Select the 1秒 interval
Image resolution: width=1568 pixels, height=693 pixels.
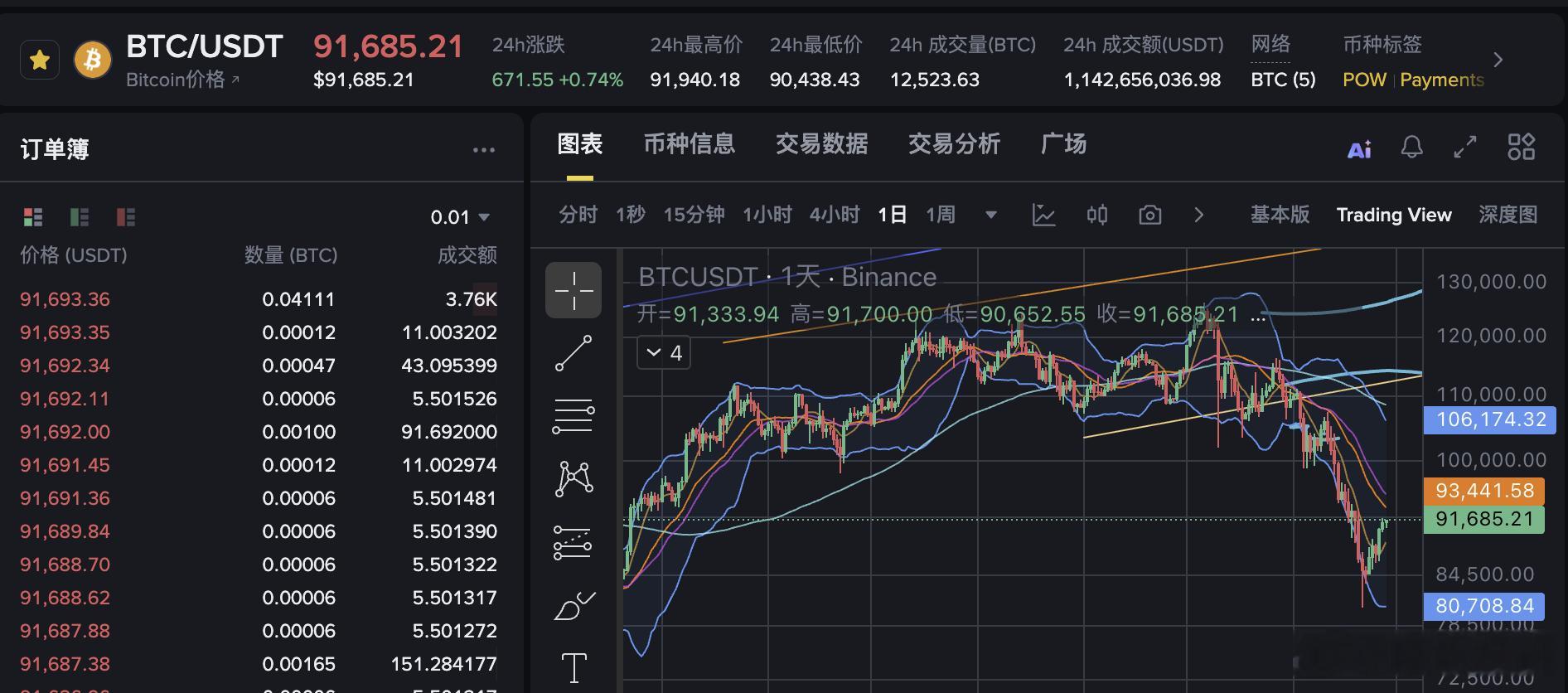(x=631, y=215)
